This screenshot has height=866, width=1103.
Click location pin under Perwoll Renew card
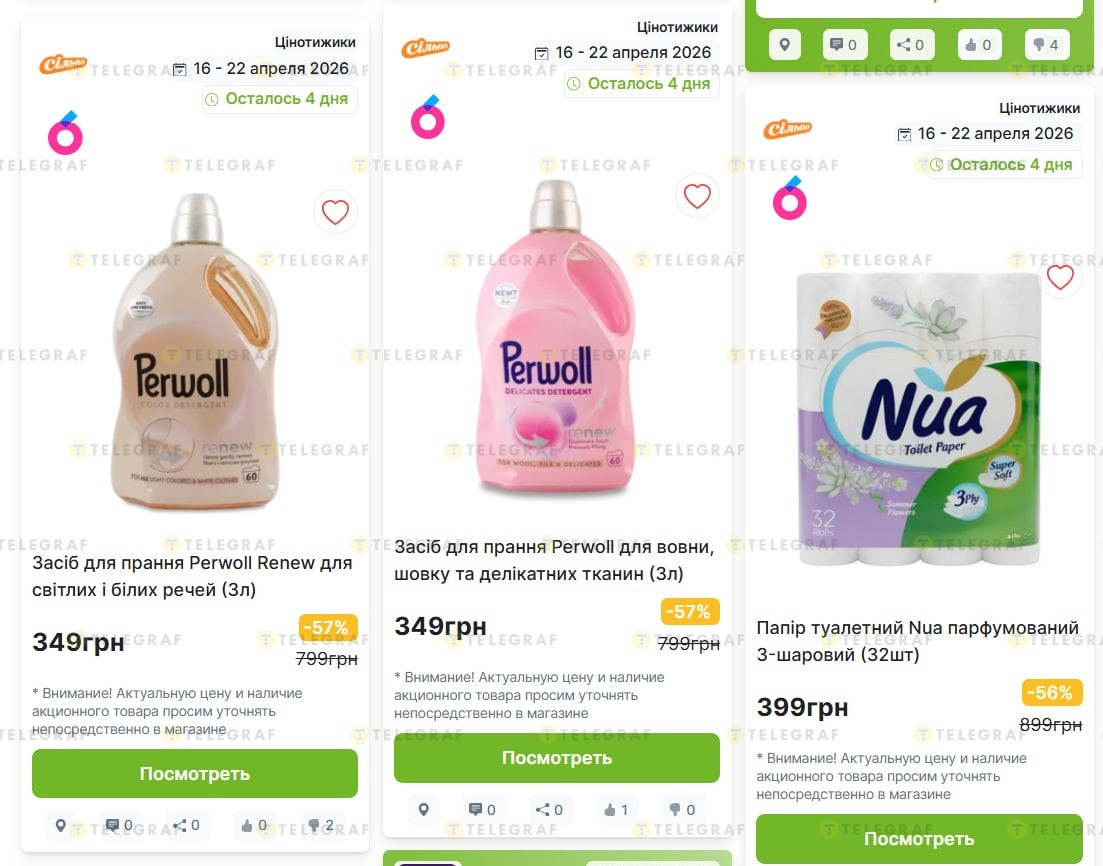(61, 825)
